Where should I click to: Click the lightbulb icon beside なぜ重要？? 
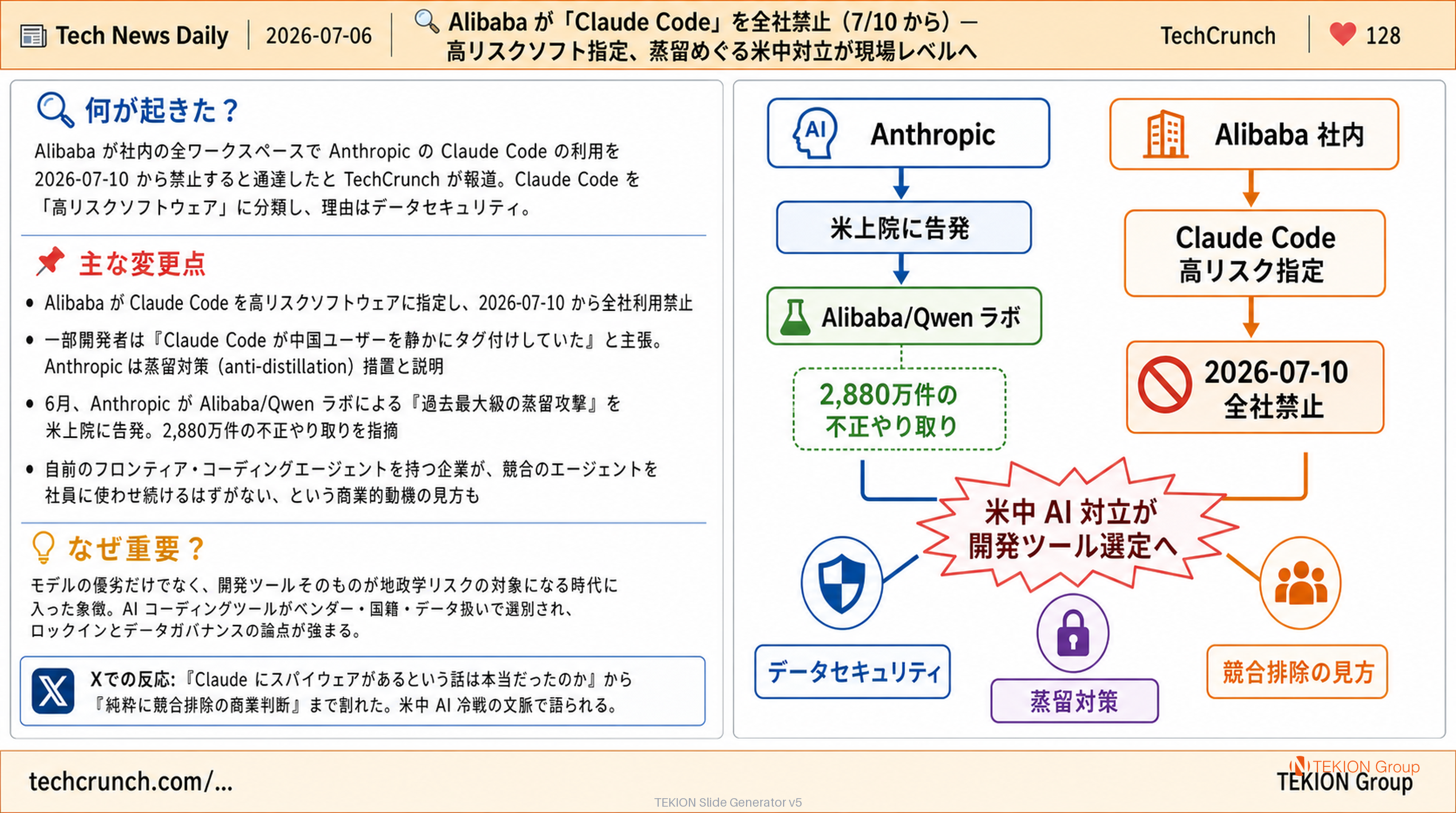[43, 547]
